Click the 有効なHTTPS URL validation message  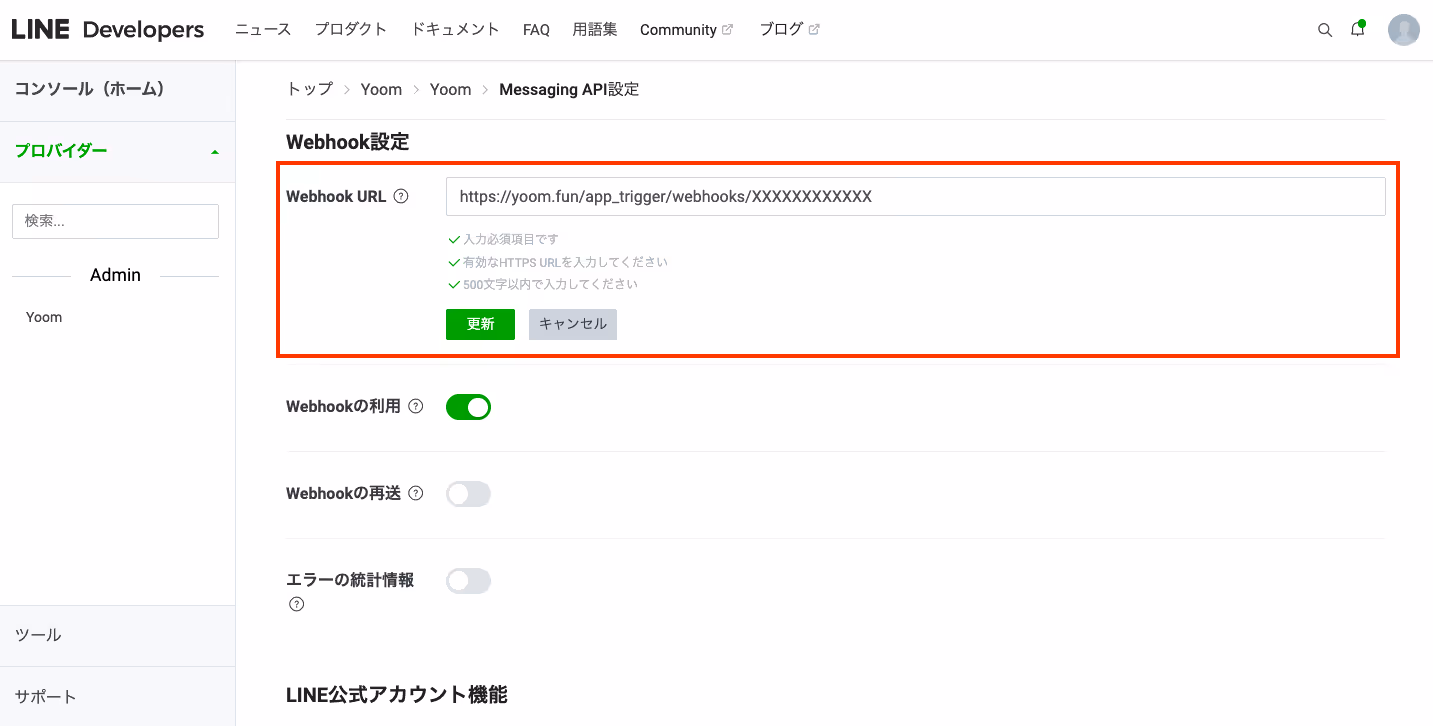pyautogui.click(x=565, y=262)
